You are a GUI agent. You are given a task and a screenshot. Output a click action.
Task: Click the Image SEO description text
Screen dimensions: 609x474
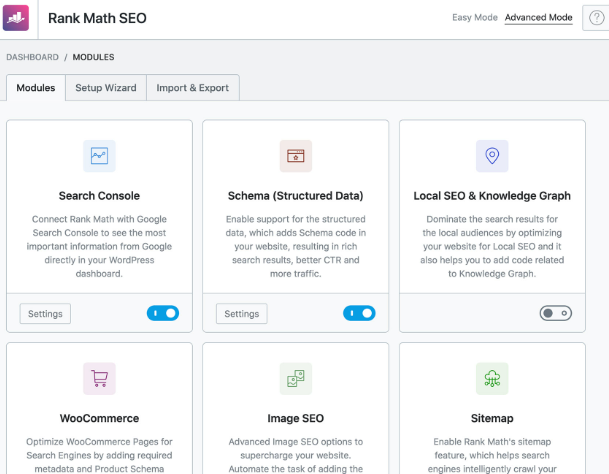click(296, 455)
